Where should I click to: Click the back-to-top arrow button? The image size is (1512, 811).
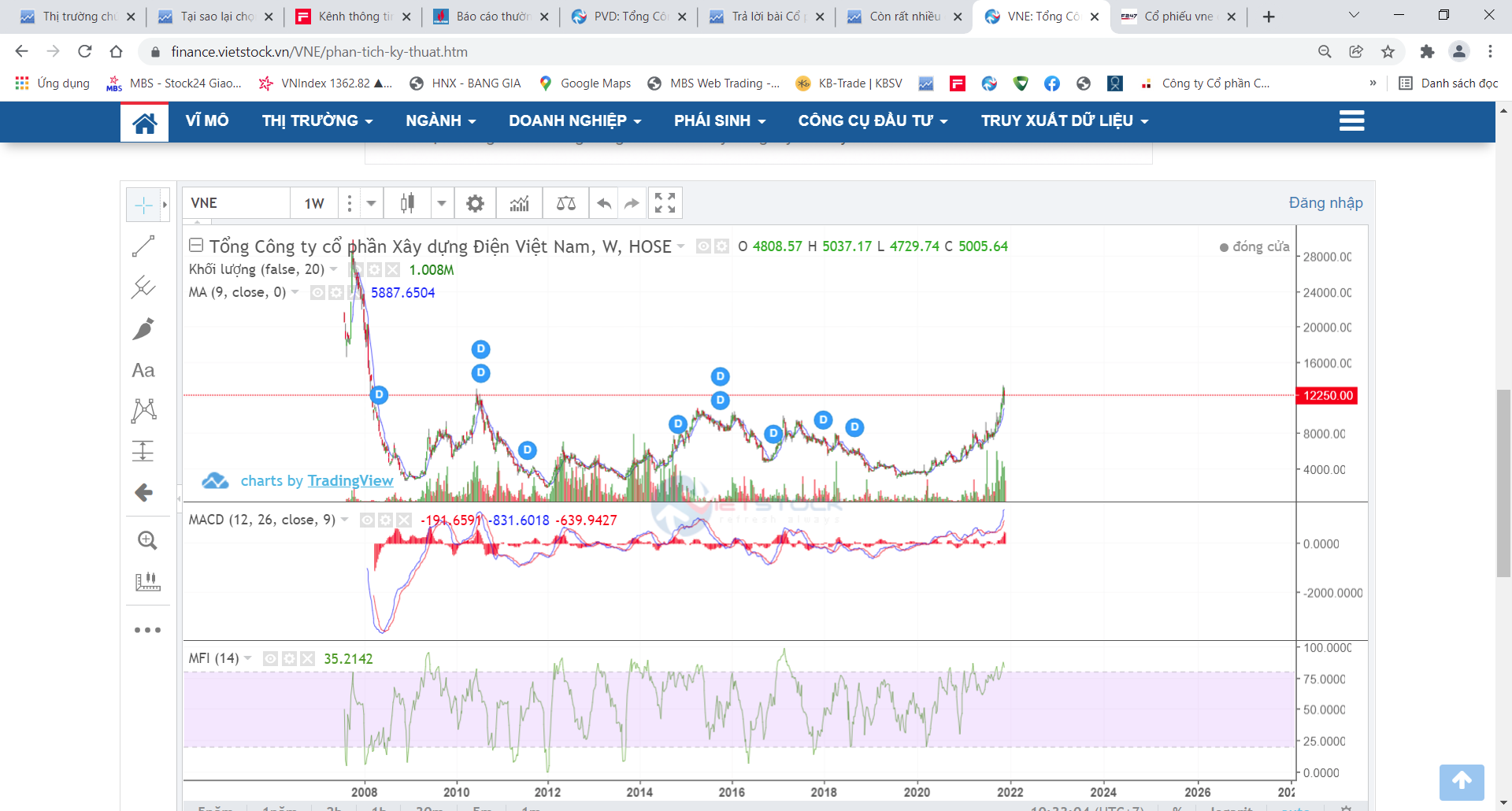[1462, 782]
